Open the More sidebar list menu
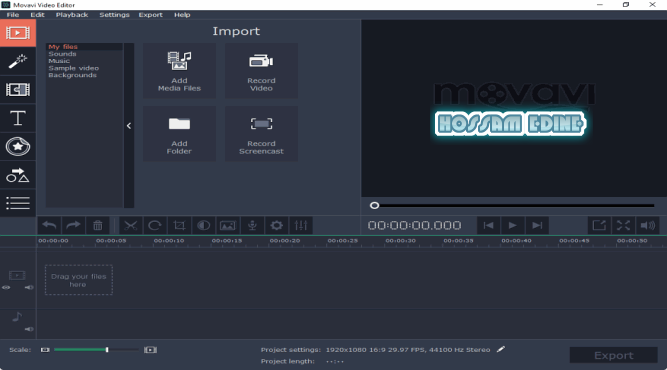667x370 pixels. tap(18, 203)
